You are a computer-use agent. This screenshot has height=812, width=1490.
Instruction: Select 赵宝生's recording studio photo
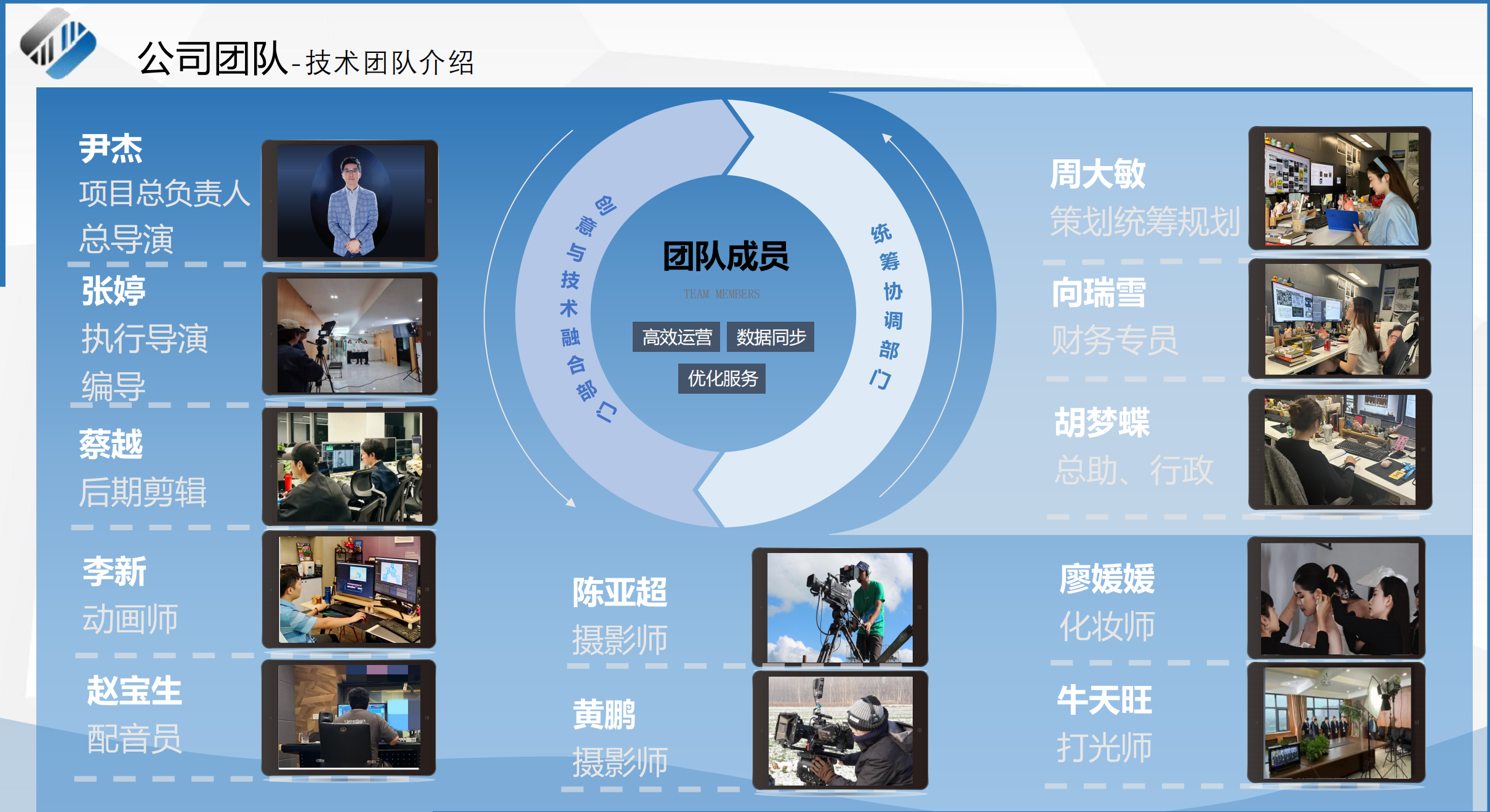(x=349, y=717)
